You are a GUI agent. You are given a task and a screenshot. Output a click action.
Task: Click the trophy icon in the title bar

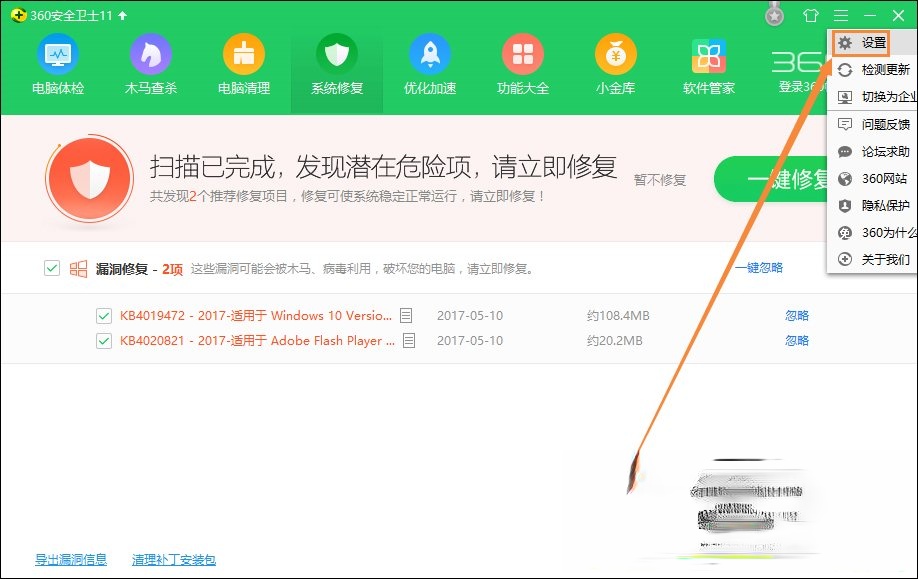tap(775, 15)
